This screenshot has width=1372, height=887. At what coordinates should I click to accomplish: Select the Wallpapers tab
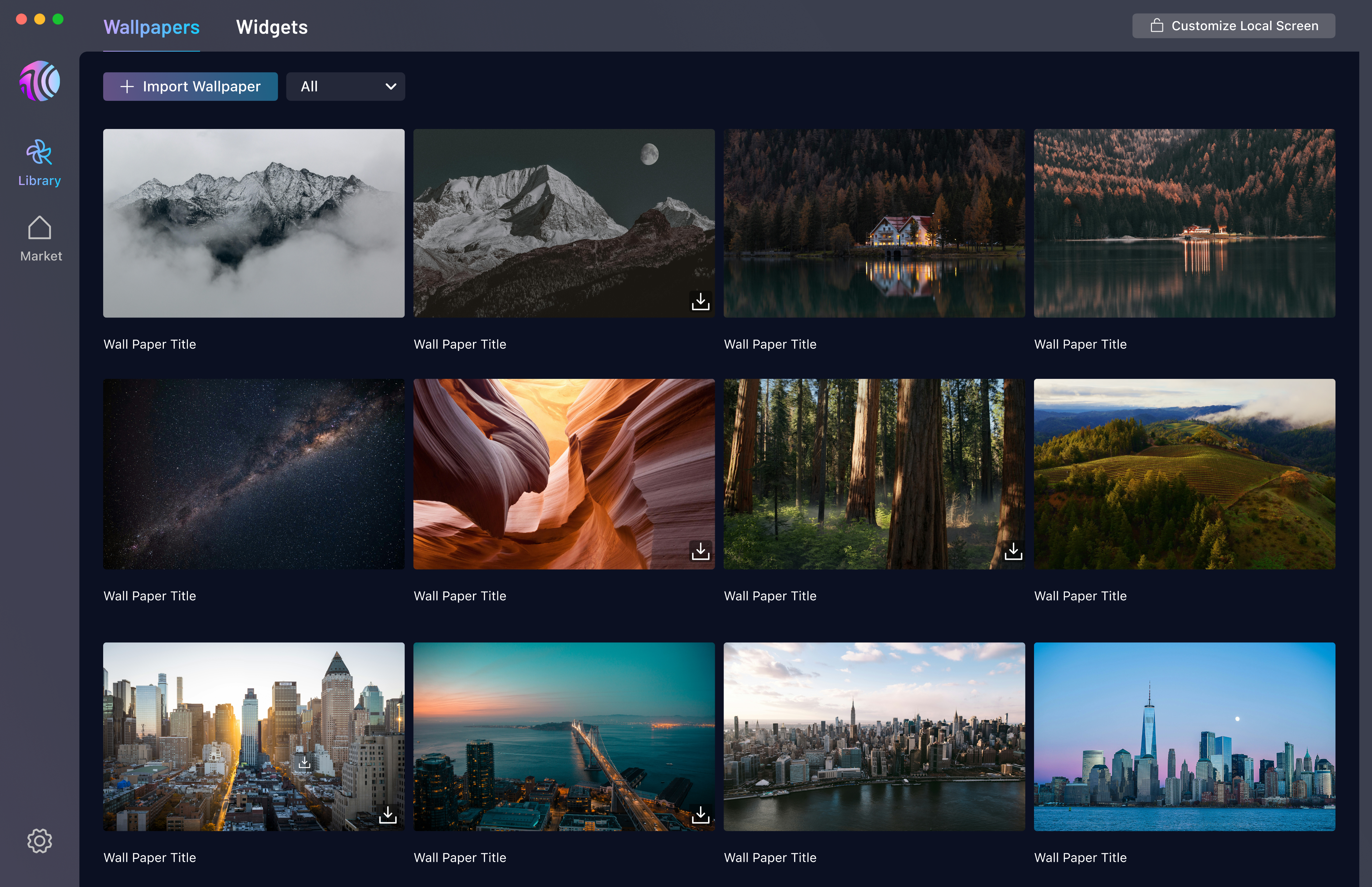tap(151, 27)
